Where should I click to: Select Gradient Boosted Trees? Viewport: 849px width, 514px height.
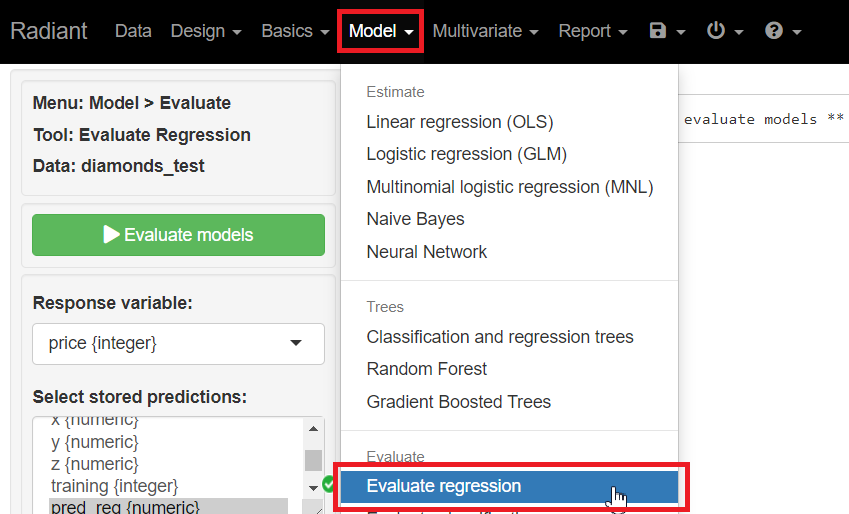(x=459, y=402)
